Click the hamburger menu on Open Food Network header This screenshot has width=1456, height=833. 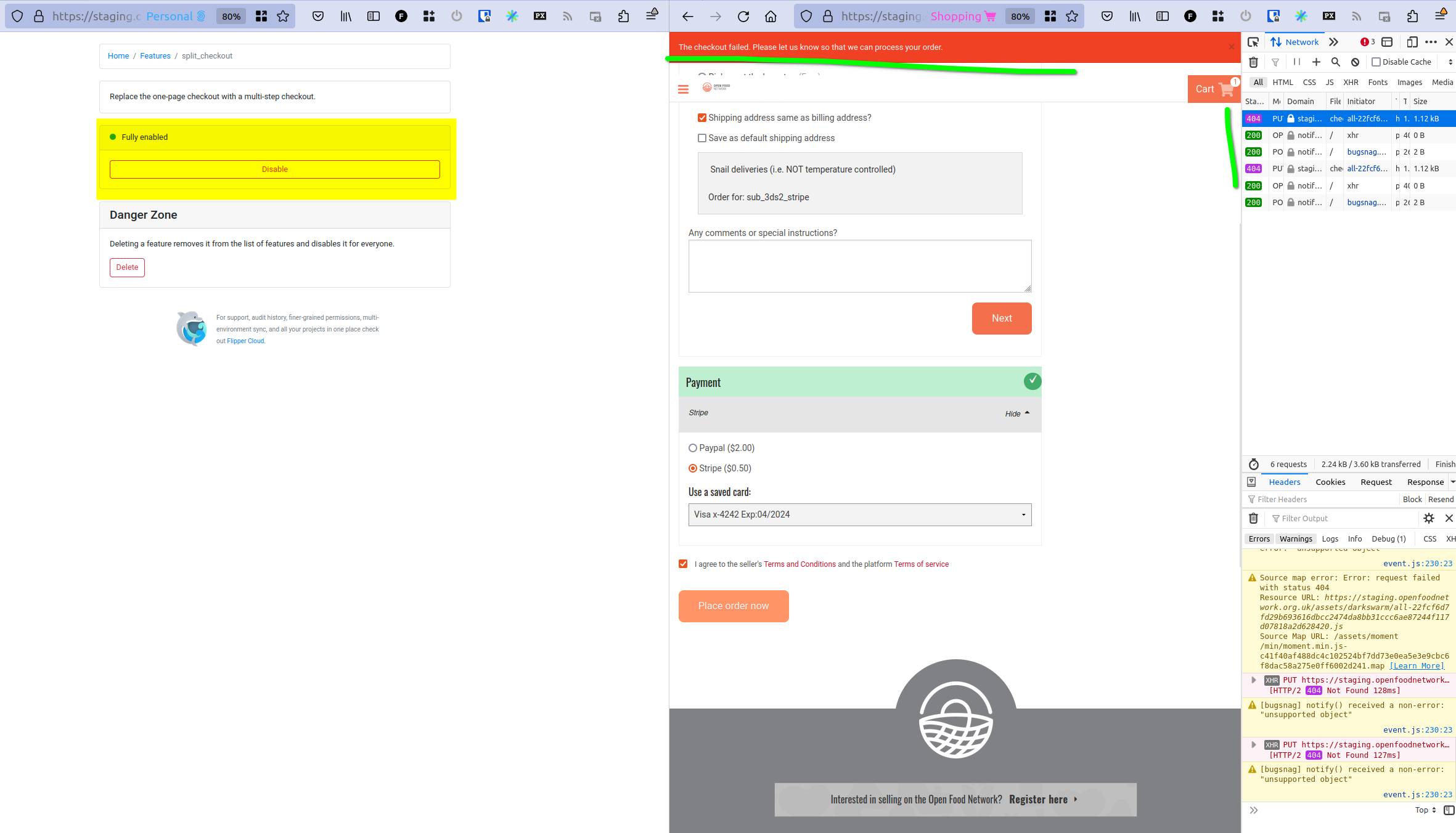tap(683, 89)
